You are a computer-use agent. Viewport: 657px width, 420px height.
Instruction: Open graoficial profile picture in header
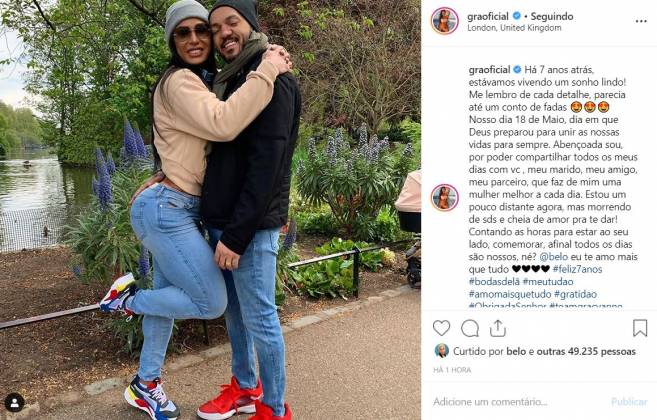pyautogui.click(x=445, y=21)
